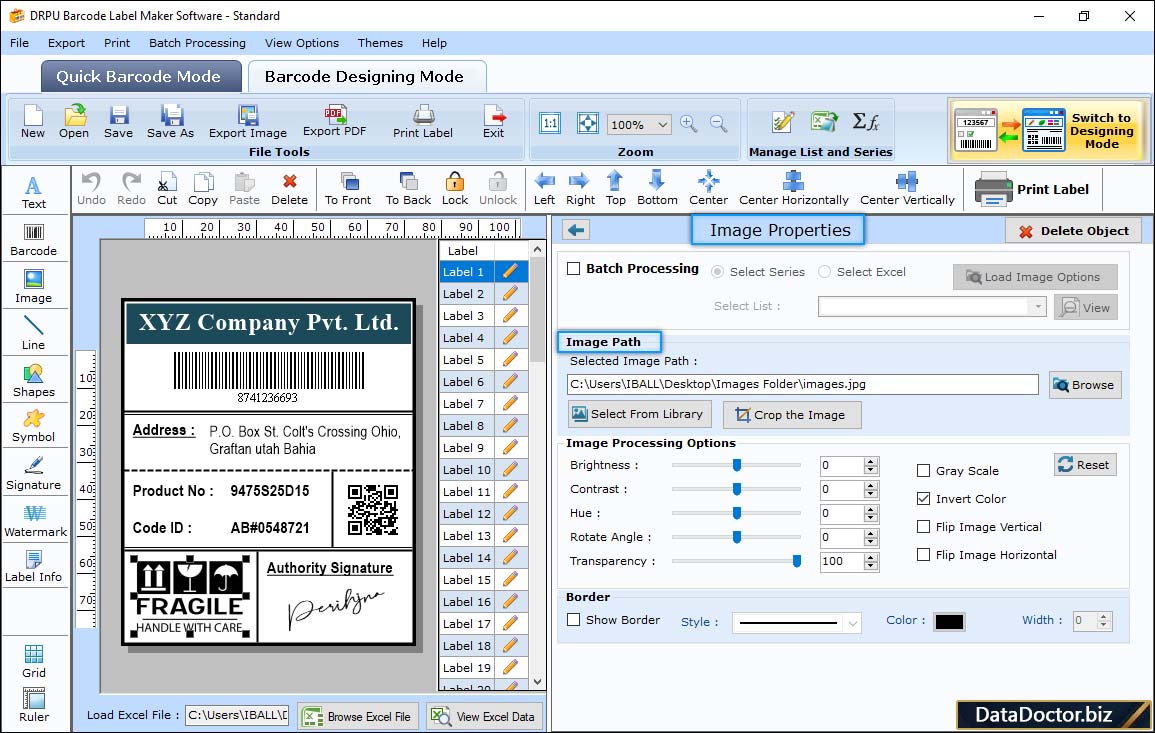Decrease Contrast value with down arrow
The height and width of the screenshot is (733, 1155).
point(871,494)
